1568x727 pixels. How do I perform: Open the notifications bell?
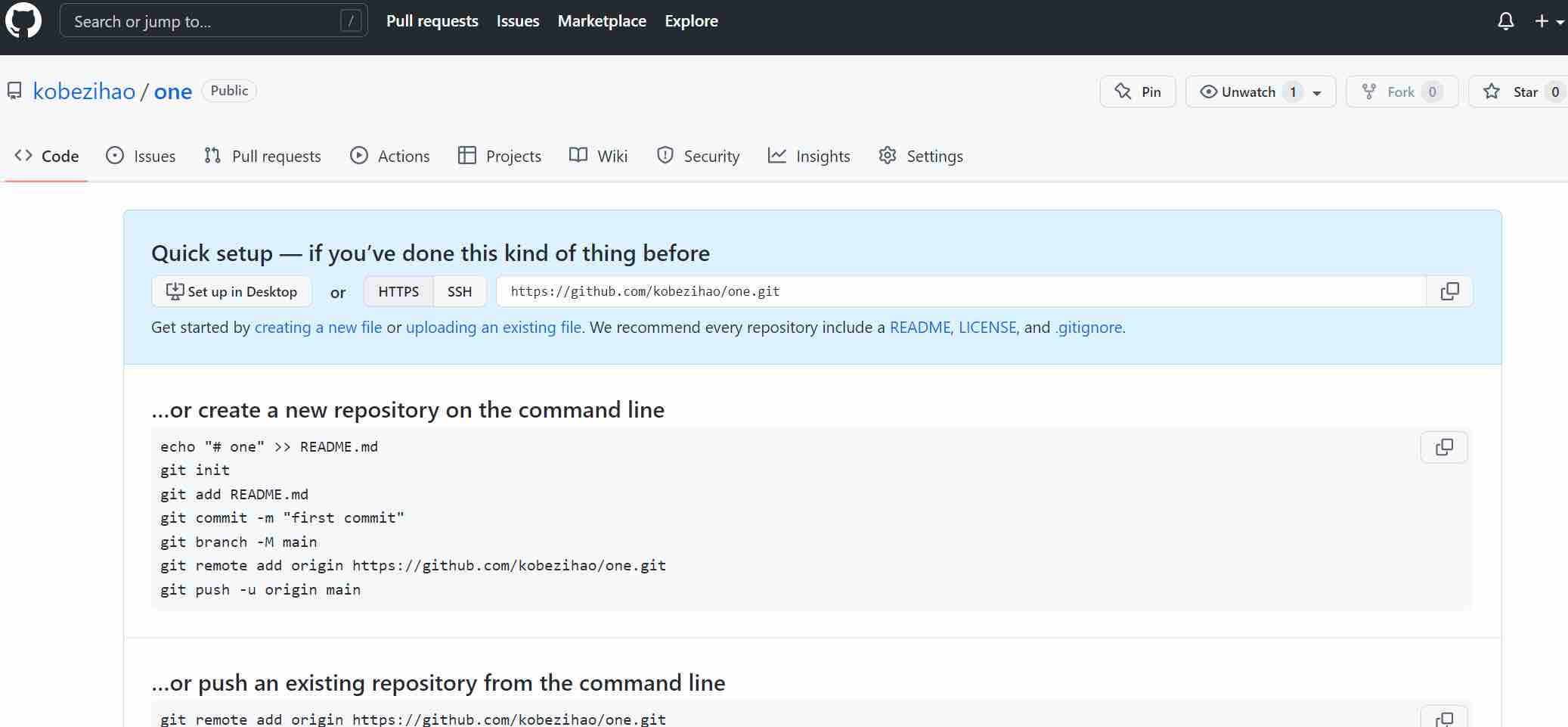(x=1505, y=21)
